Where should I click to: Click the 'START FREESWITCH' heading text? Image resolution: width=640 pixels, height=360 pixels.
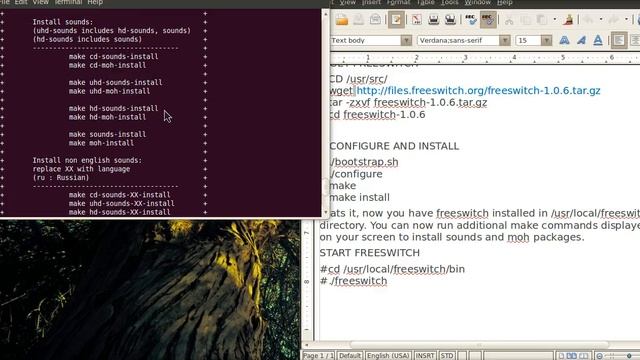coord(370,253)
